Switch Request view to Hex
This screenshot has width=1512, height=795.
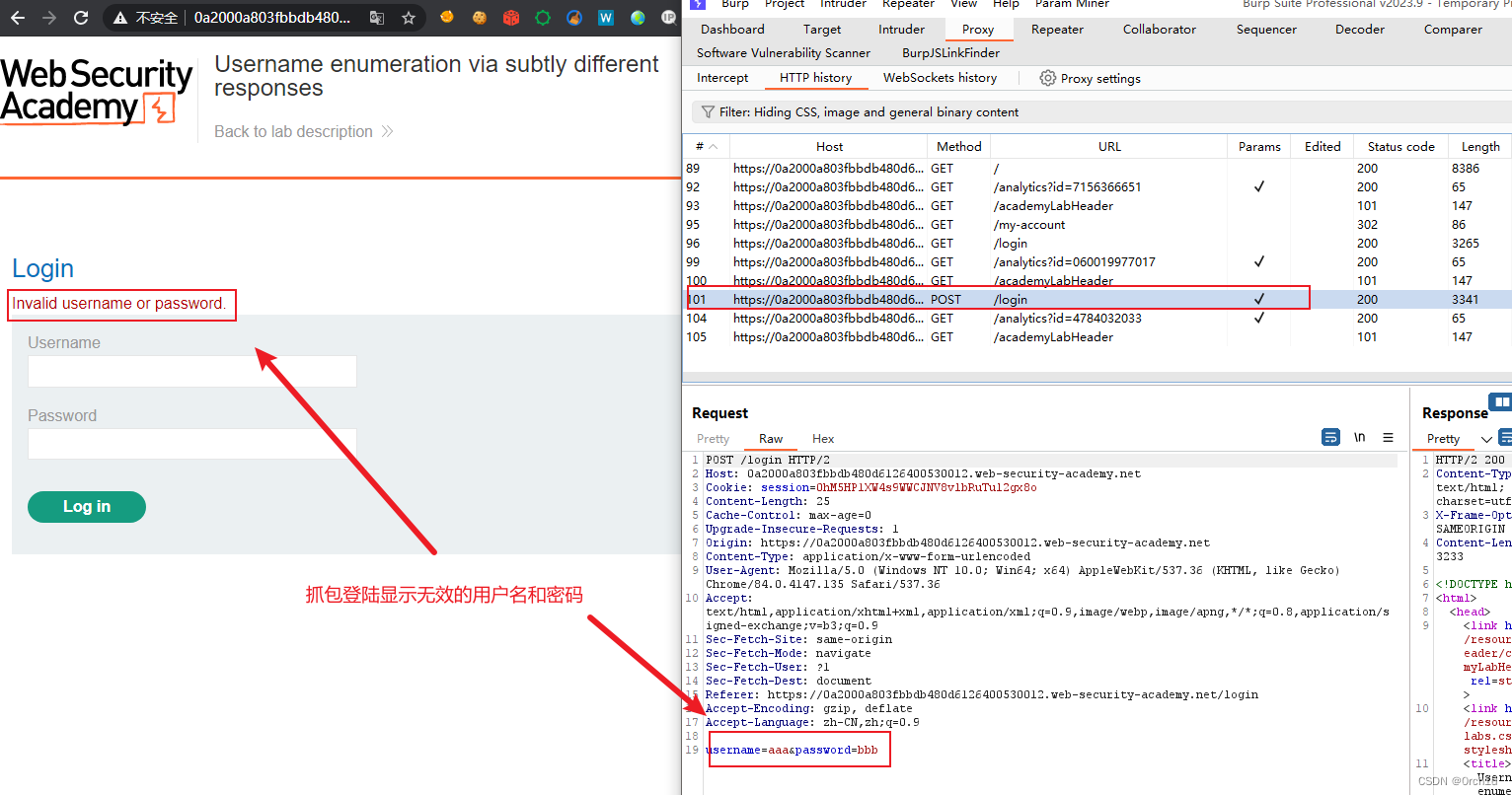(823, 439)
